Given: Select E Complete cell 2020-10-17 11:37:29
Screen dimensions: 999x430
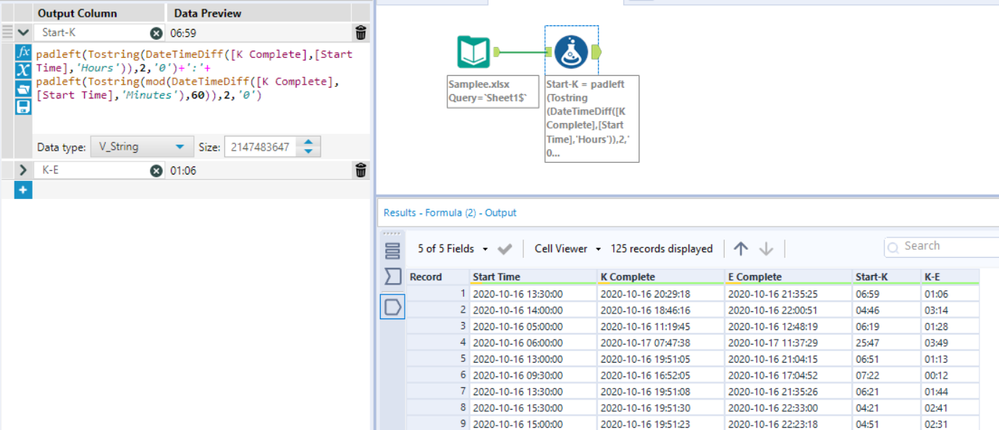Looking at the screenshot, I should (x=788, y=343).
